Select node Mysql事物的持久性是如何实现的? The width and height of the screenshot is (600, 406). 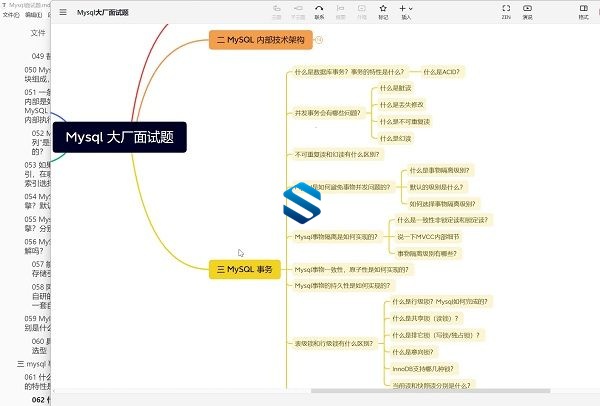(342, 285)
